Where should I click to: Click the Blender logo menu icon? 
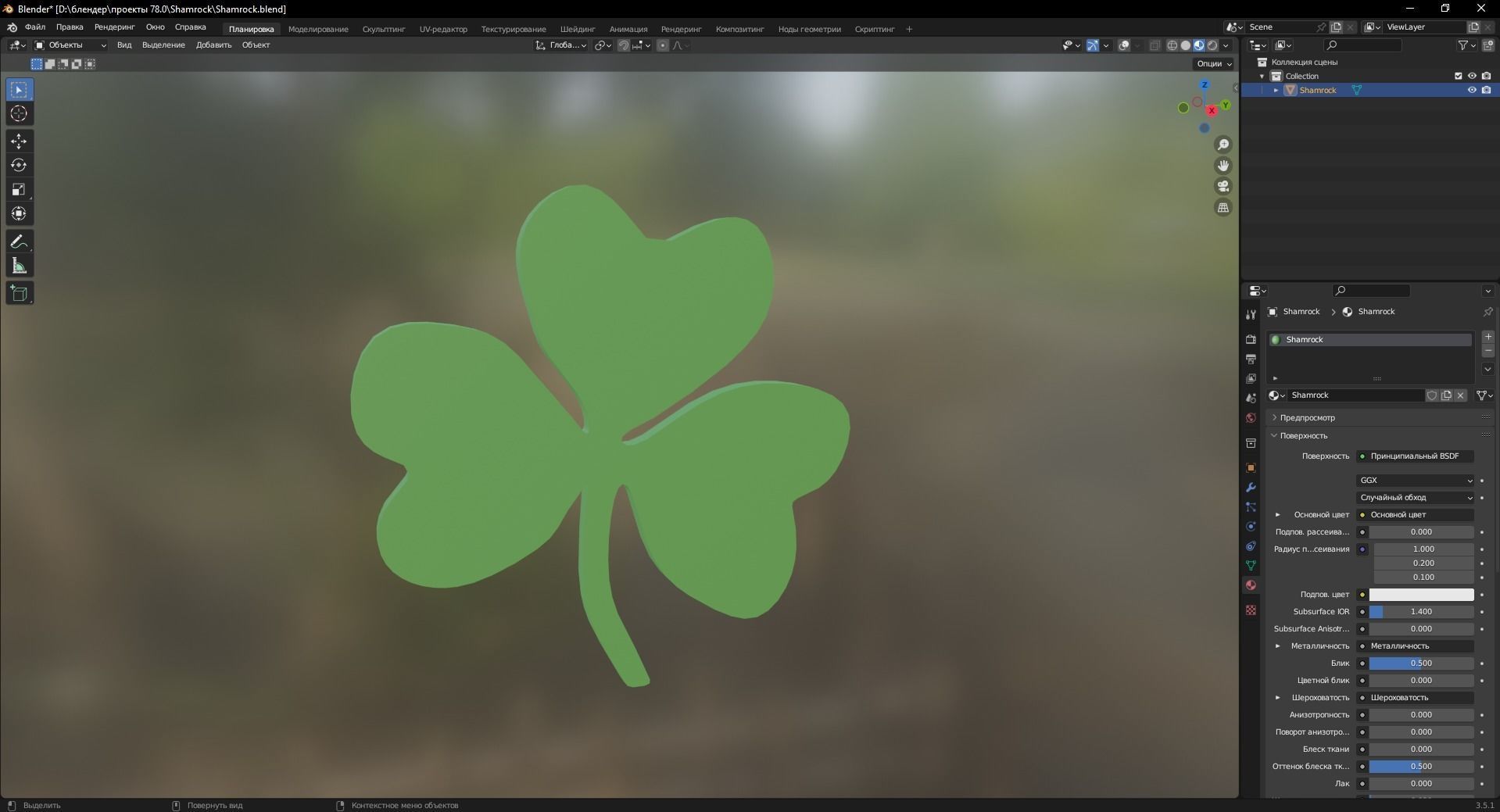pyautogui.click(x=12, y=27)
